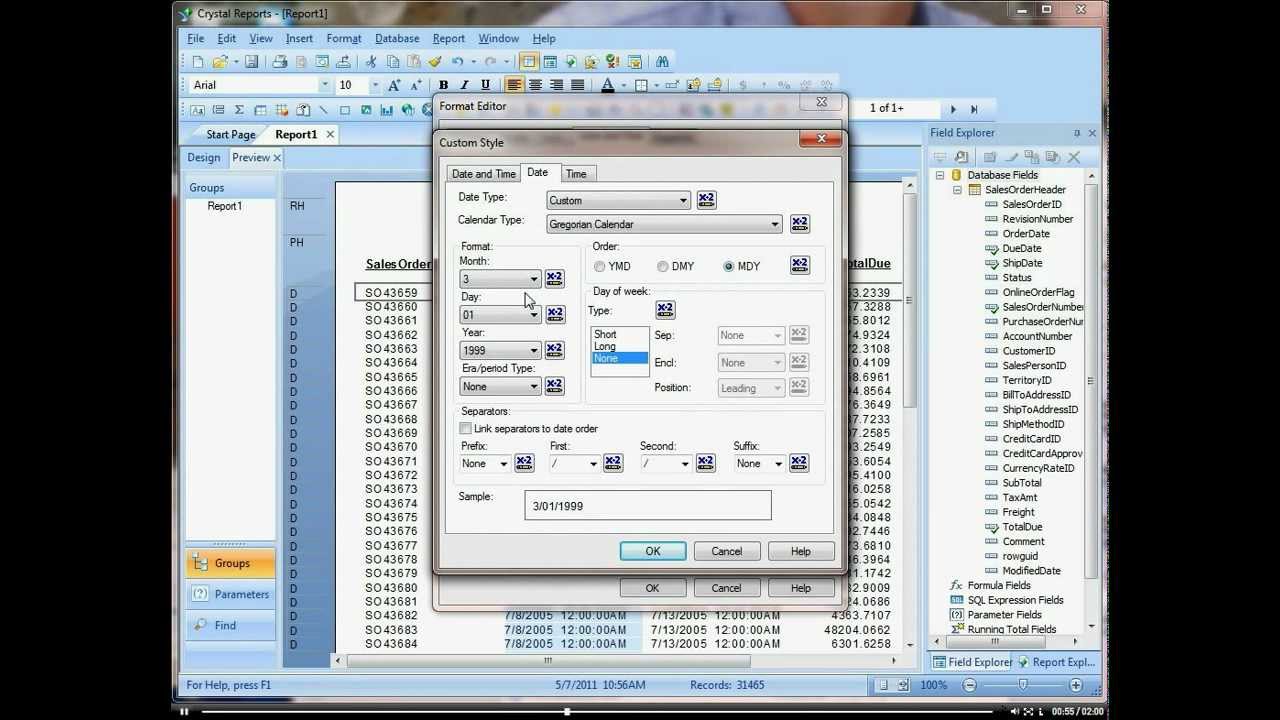
Task: Click the Sample date preview field
Action: pos(648,505)
